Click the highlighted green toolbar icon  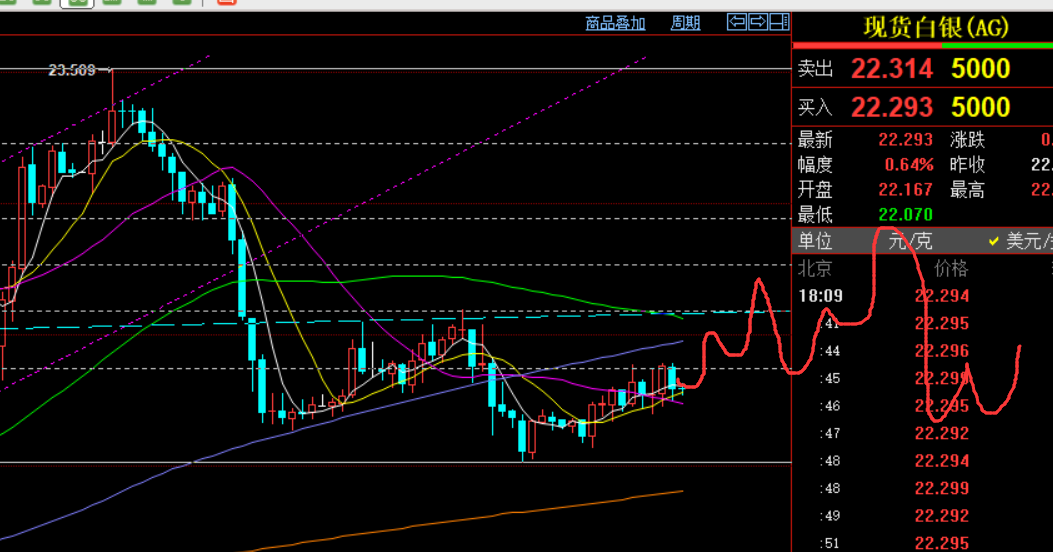76,3
